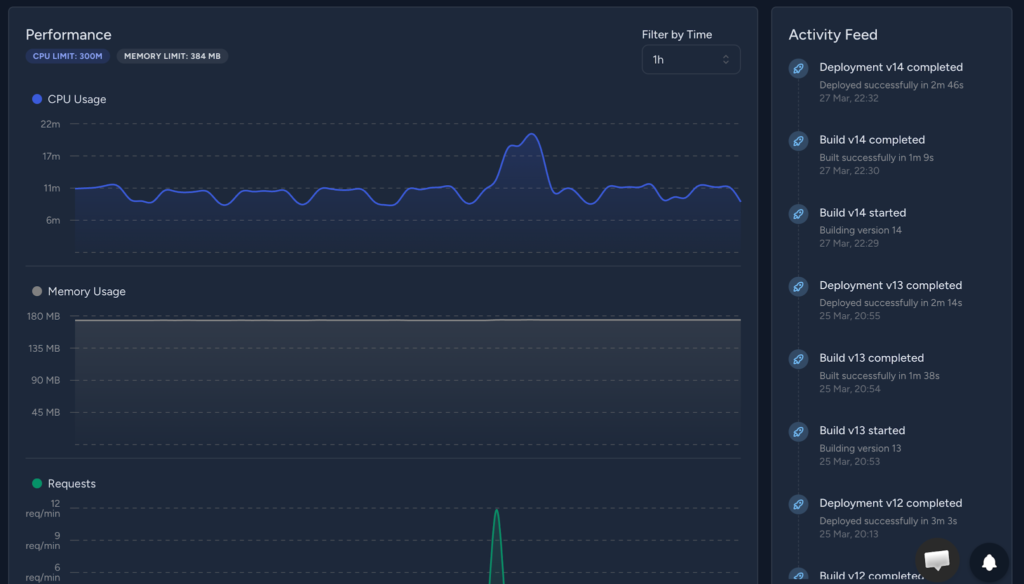Select the rocket icon for Deployment v12 completed

click(797, 504)
